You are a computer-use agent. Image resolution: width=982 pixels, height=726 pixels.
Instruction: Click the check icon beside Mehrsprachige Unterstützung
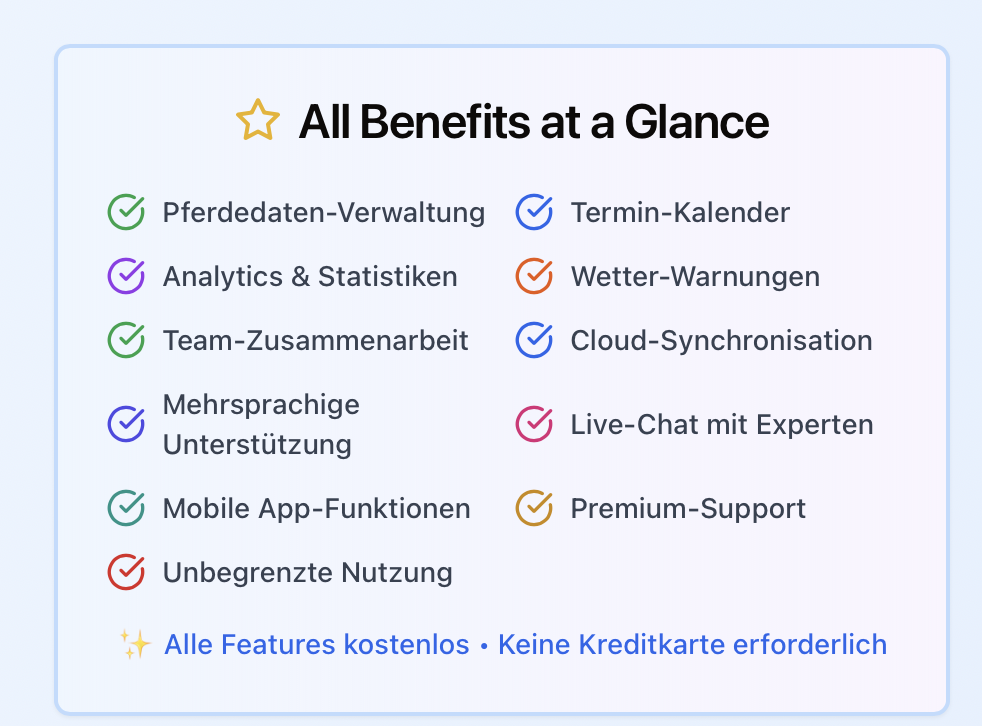126,424
